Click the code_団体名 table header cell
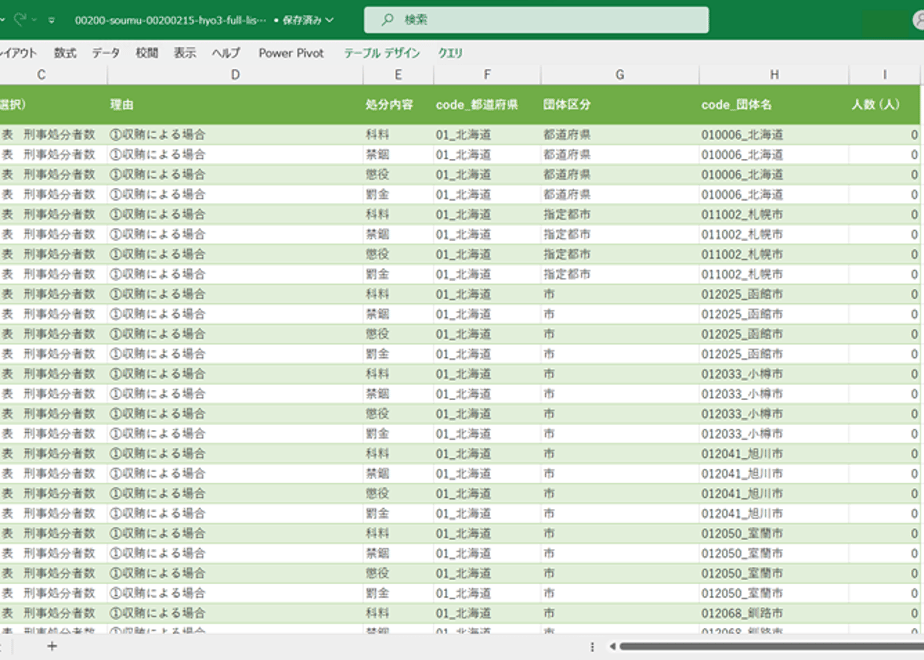This screenshot has width=924, height=660. pyautogui.click(x=774, y=105)
